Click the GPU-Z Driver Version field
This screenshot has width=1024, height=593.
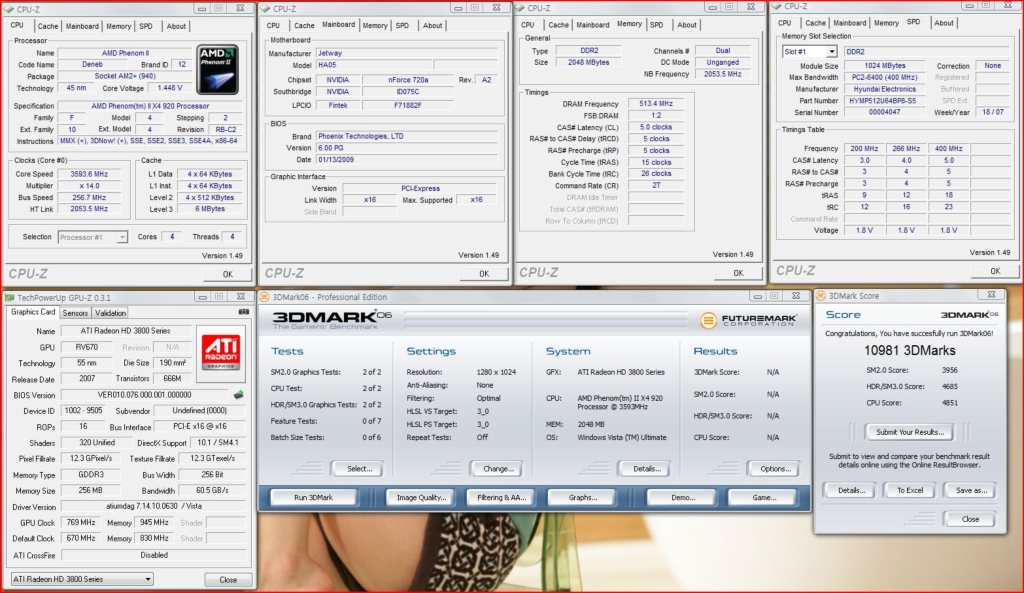click(154, 506)
